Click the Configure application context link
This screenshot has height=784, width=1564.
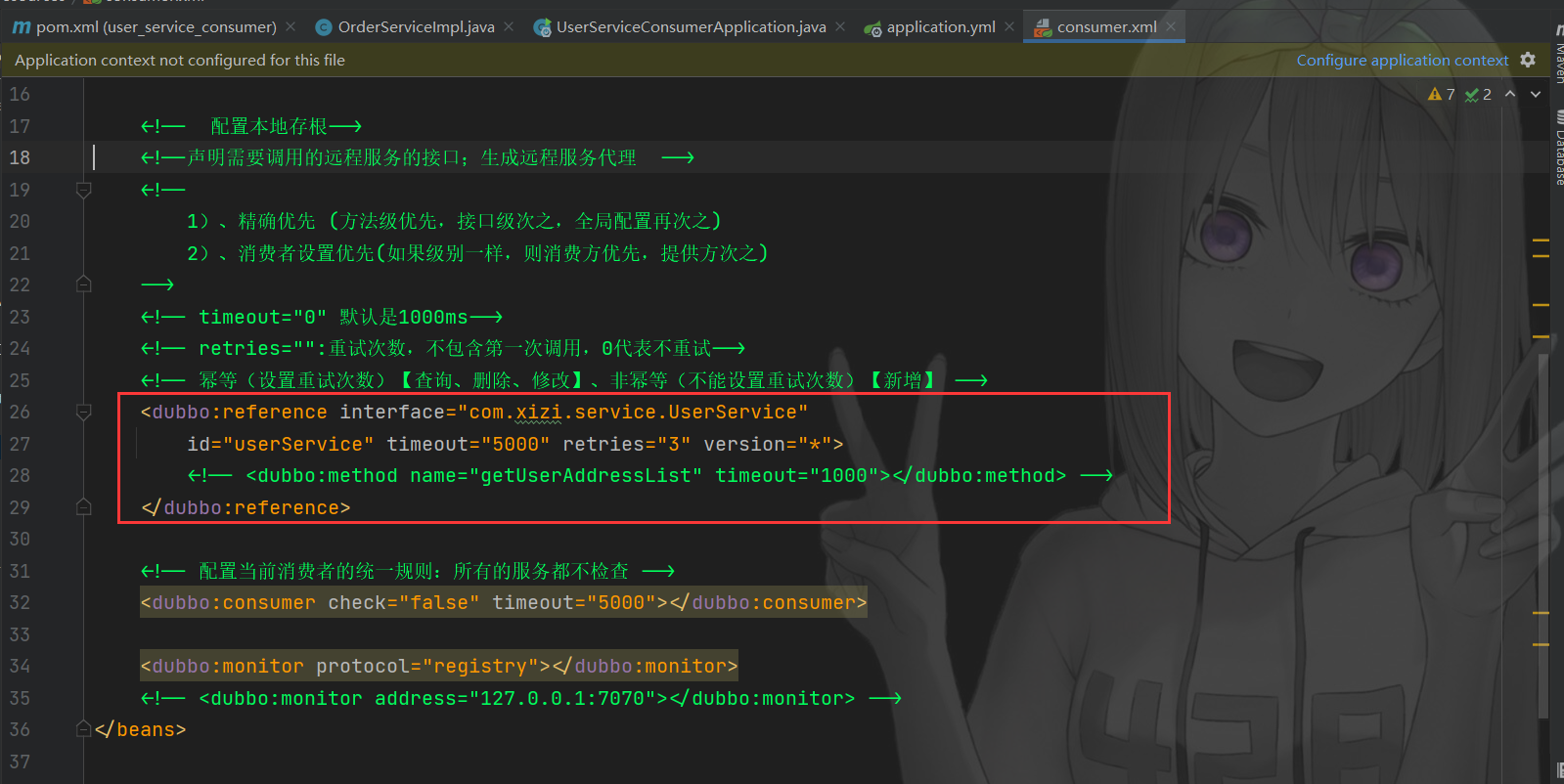click(x=1403, y=61)
